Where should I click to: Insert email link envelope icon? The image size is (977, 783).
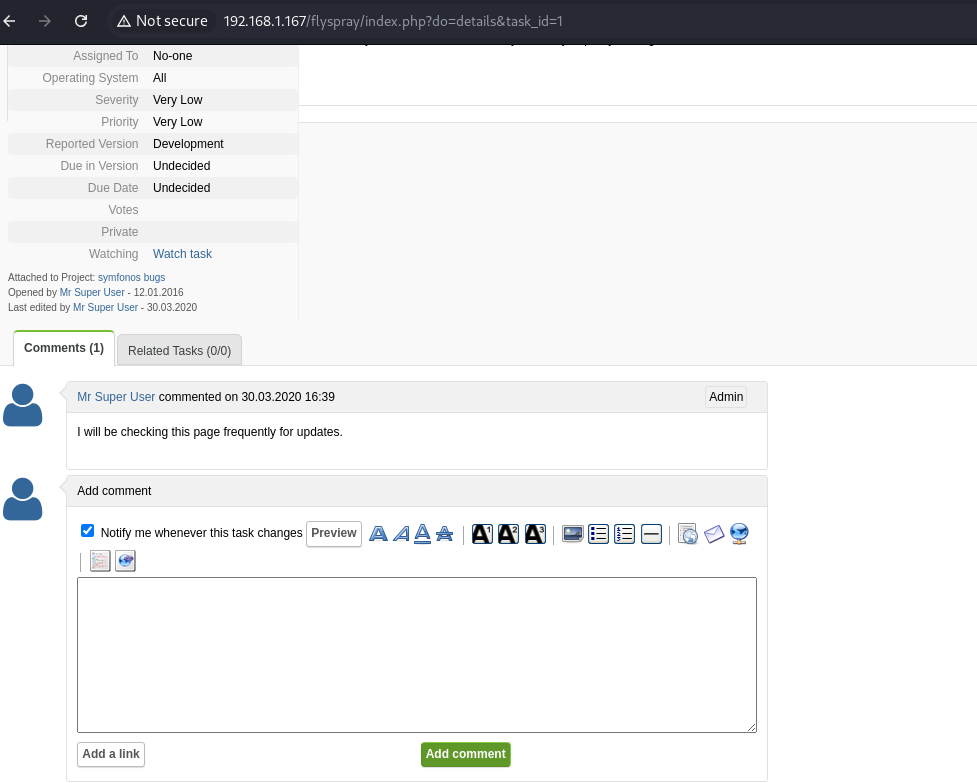[714, 534]
